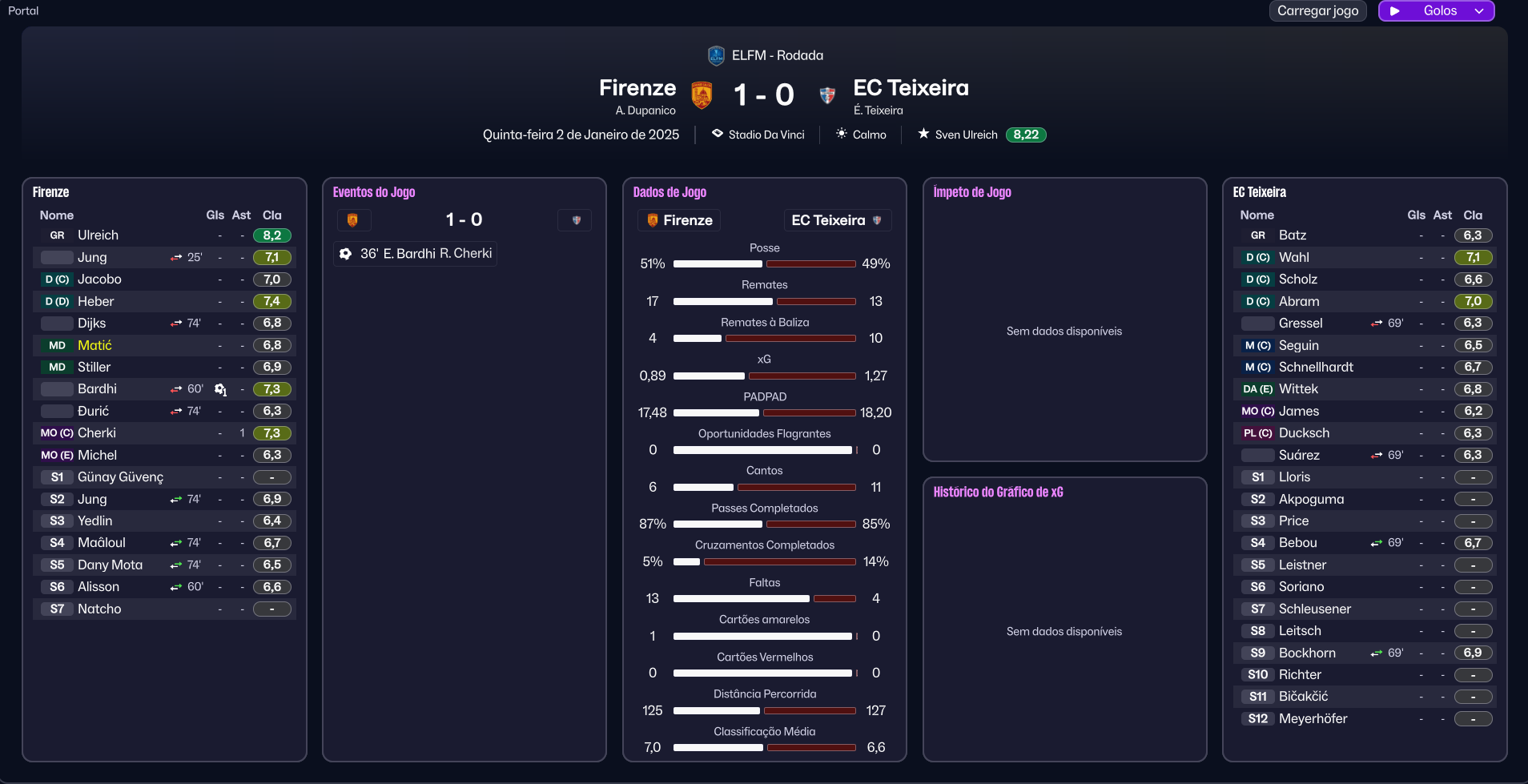Image resolution: width=1528 pixels, height=784 pixels.
Task: Click the play icon on Golos button
Action: click(x=1395, y=11)
